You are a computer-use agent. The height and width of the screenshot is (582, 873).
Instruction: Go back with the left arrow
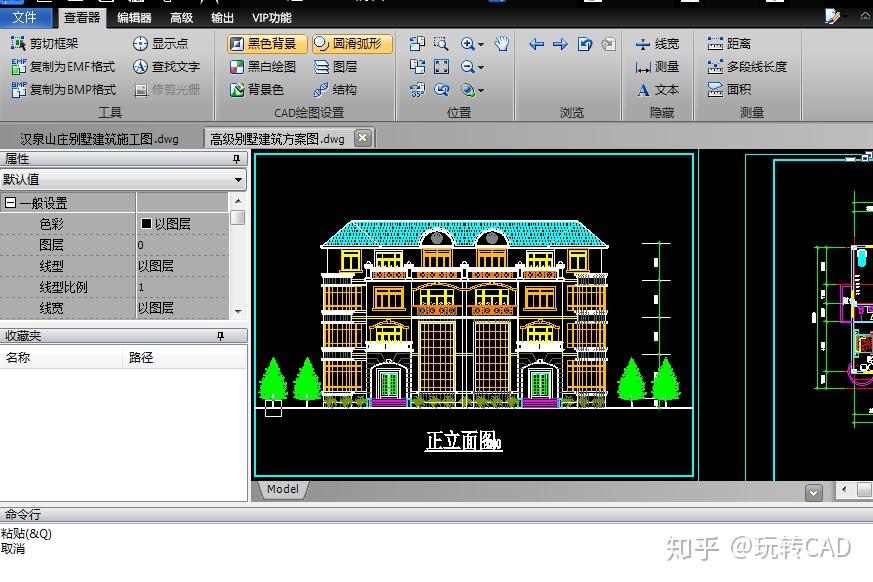point(537,43)
